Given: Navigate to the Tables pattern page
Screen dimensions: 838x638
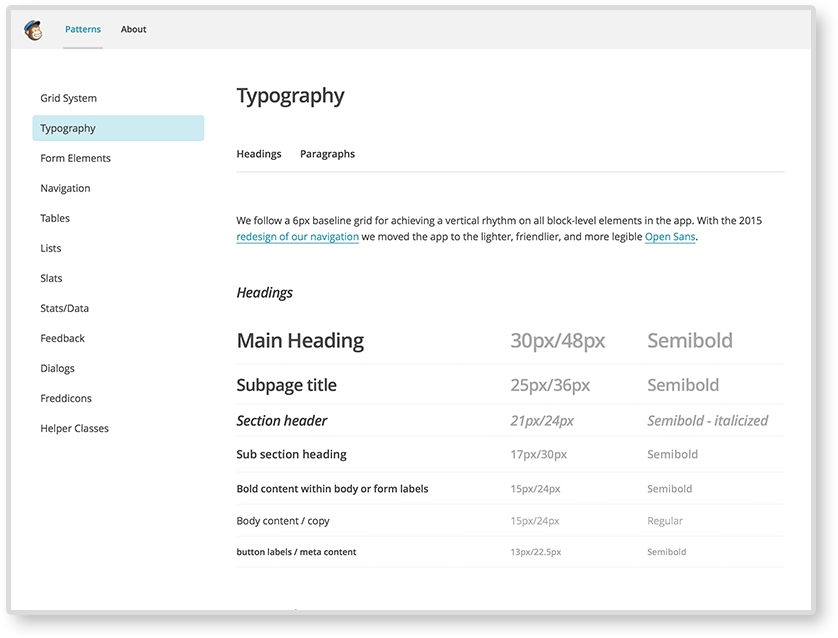Looking at the screenshot, I should (55, 218).
